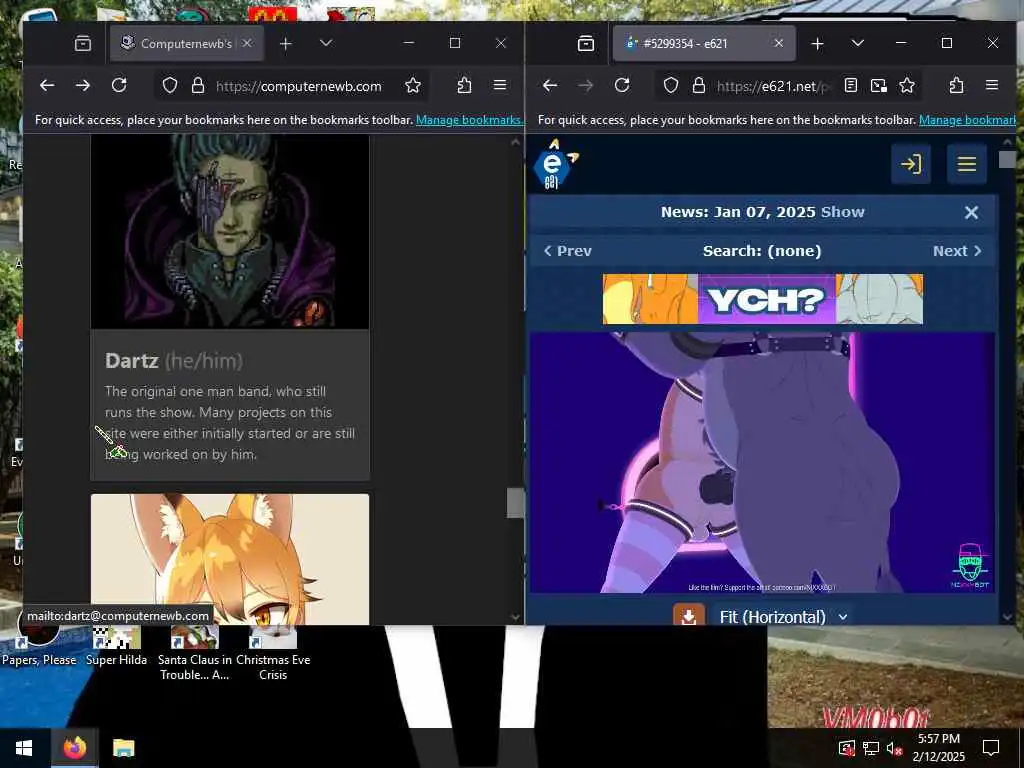Open the notification center icon
The image size is (1024, 768).
(x=991, y=748)
